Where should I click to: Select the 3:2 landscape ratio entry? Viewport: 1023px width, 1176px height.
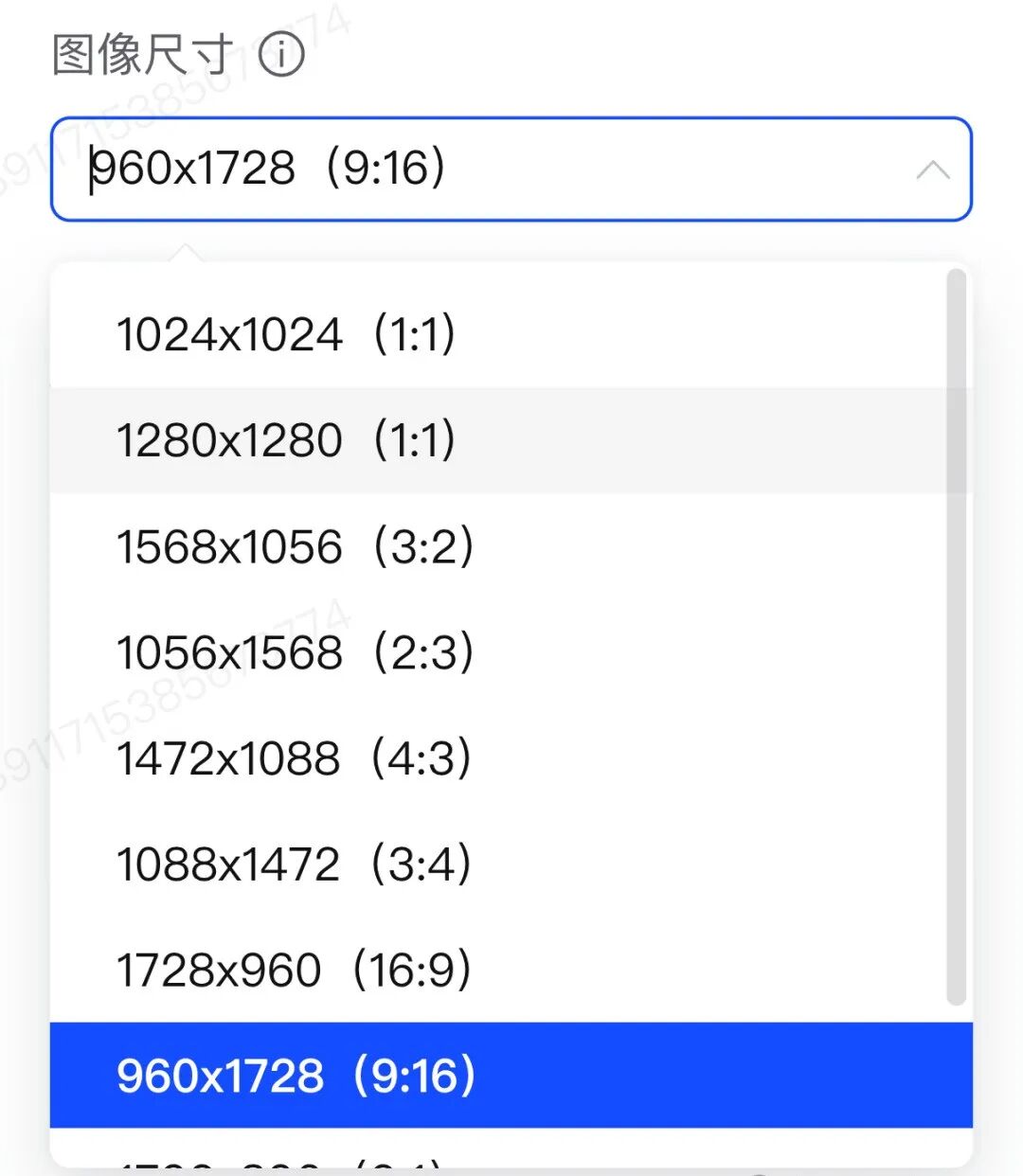(x=295, y=547)
